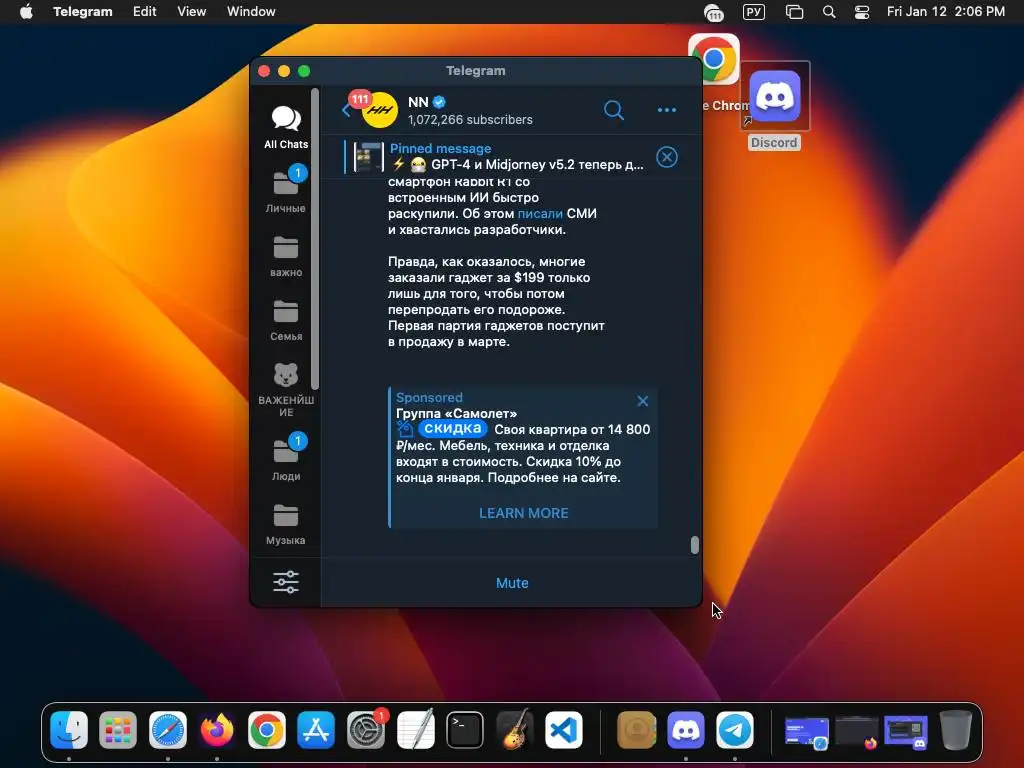The image size is (1024, 768).
Task: Open Finder from the dock
Action: point(69,729)
